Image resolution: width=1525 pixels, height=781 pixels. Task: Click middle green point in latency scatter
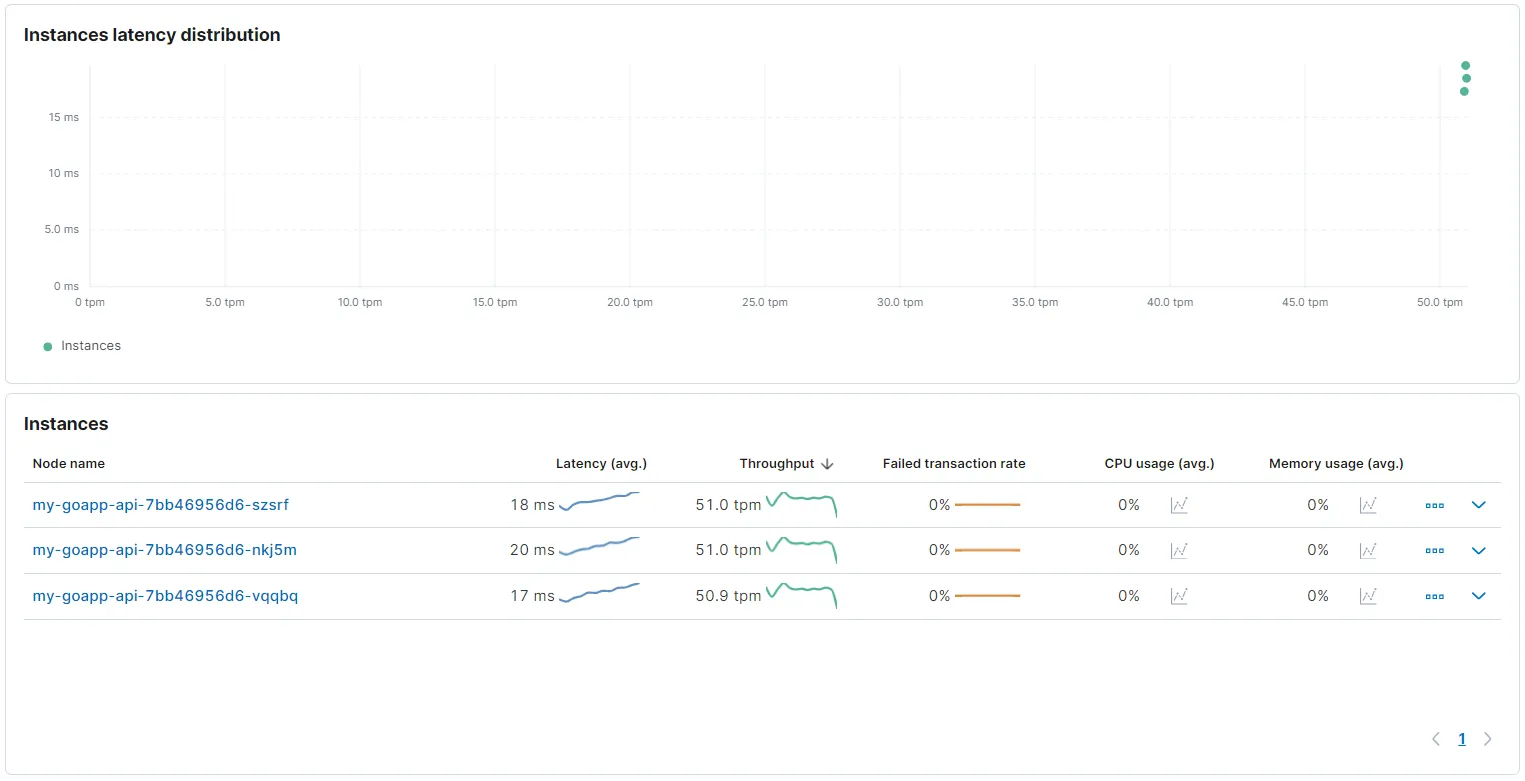tap(1467, 78)
